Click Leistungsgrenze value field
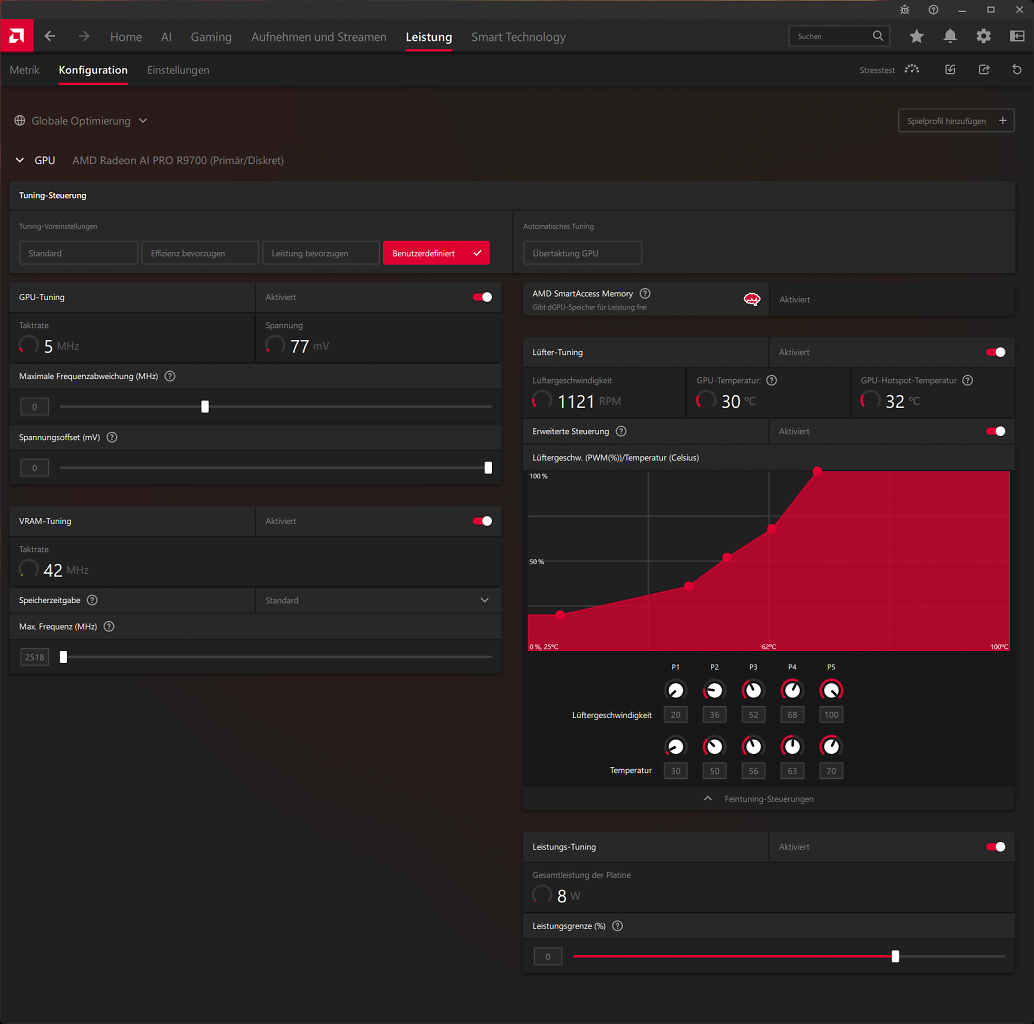The image size is (1034, 1024). 547,956
